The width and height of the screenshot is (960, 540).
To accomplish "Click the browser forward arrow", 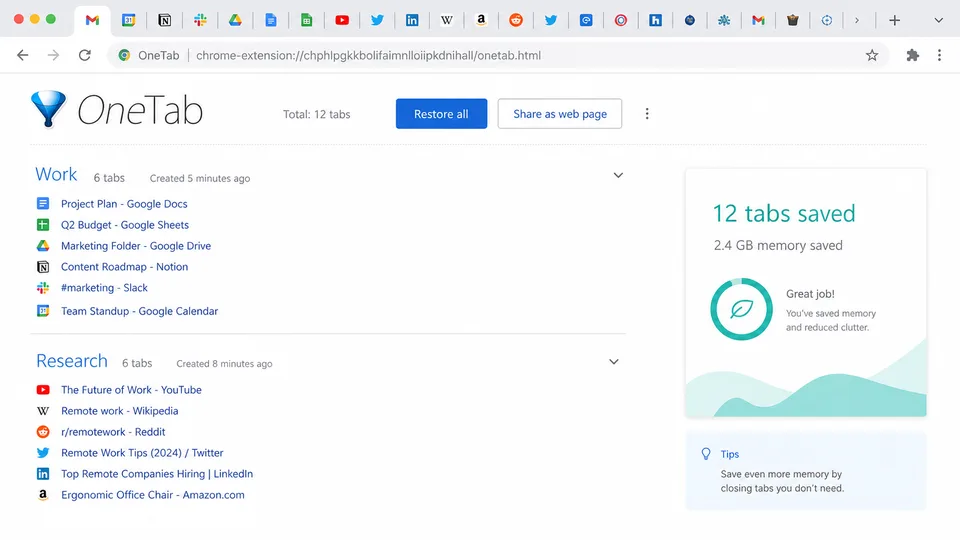I will (53, 55).
